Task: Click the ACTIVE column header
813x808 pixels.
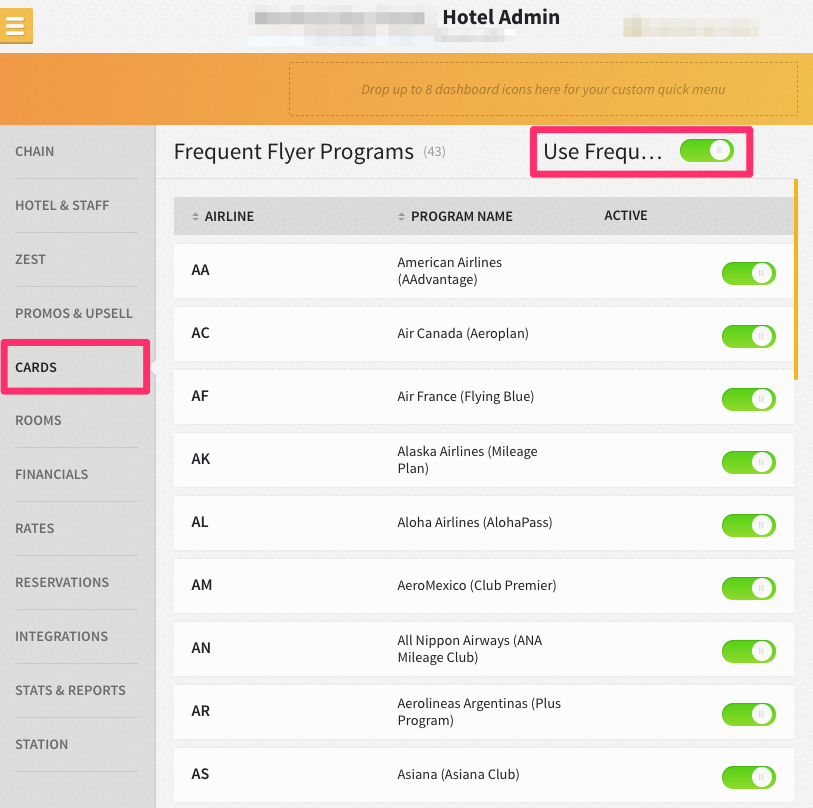Action: coord(626,215)
